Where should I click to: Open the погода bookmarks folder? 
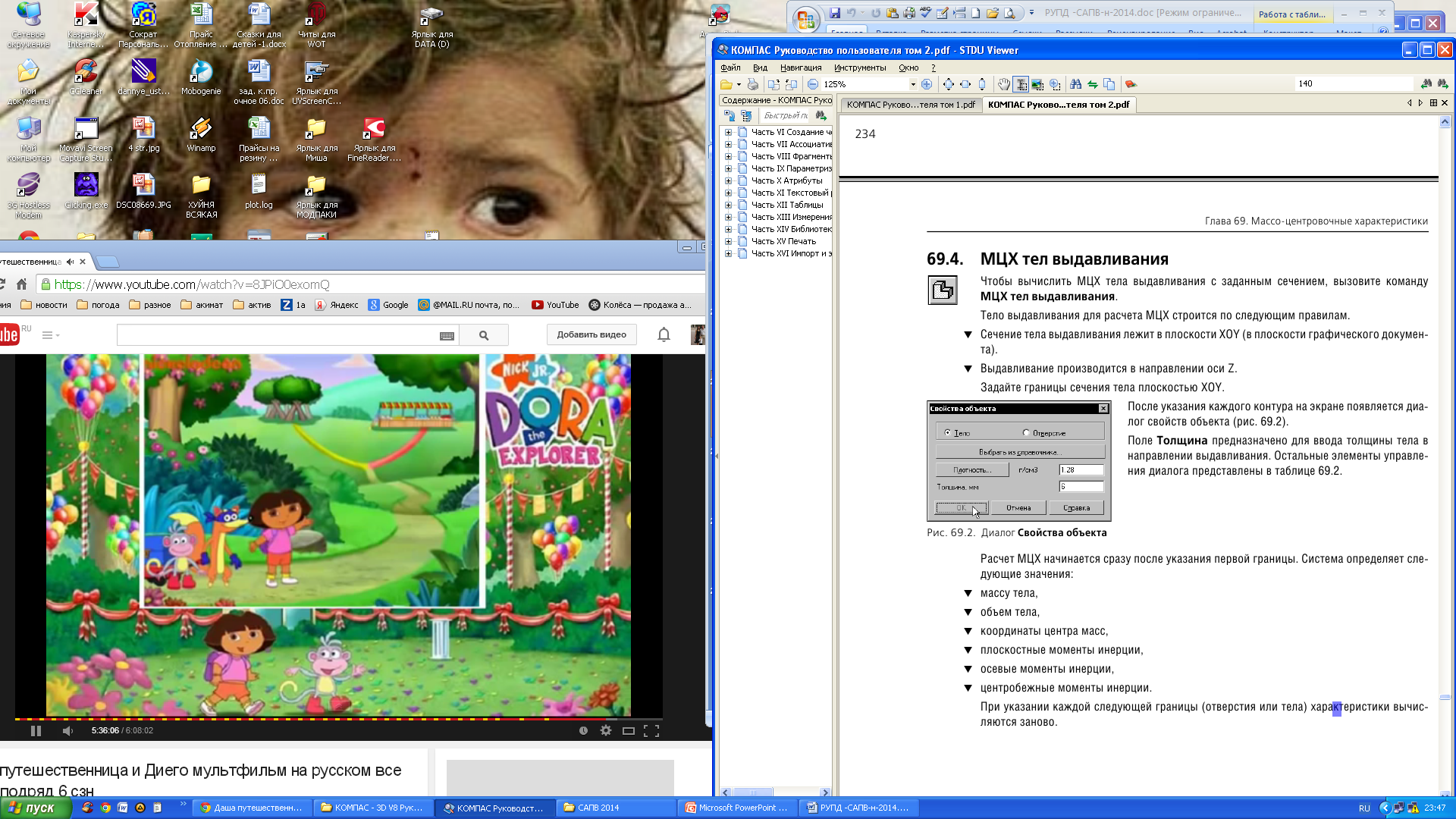click(99, 305)
